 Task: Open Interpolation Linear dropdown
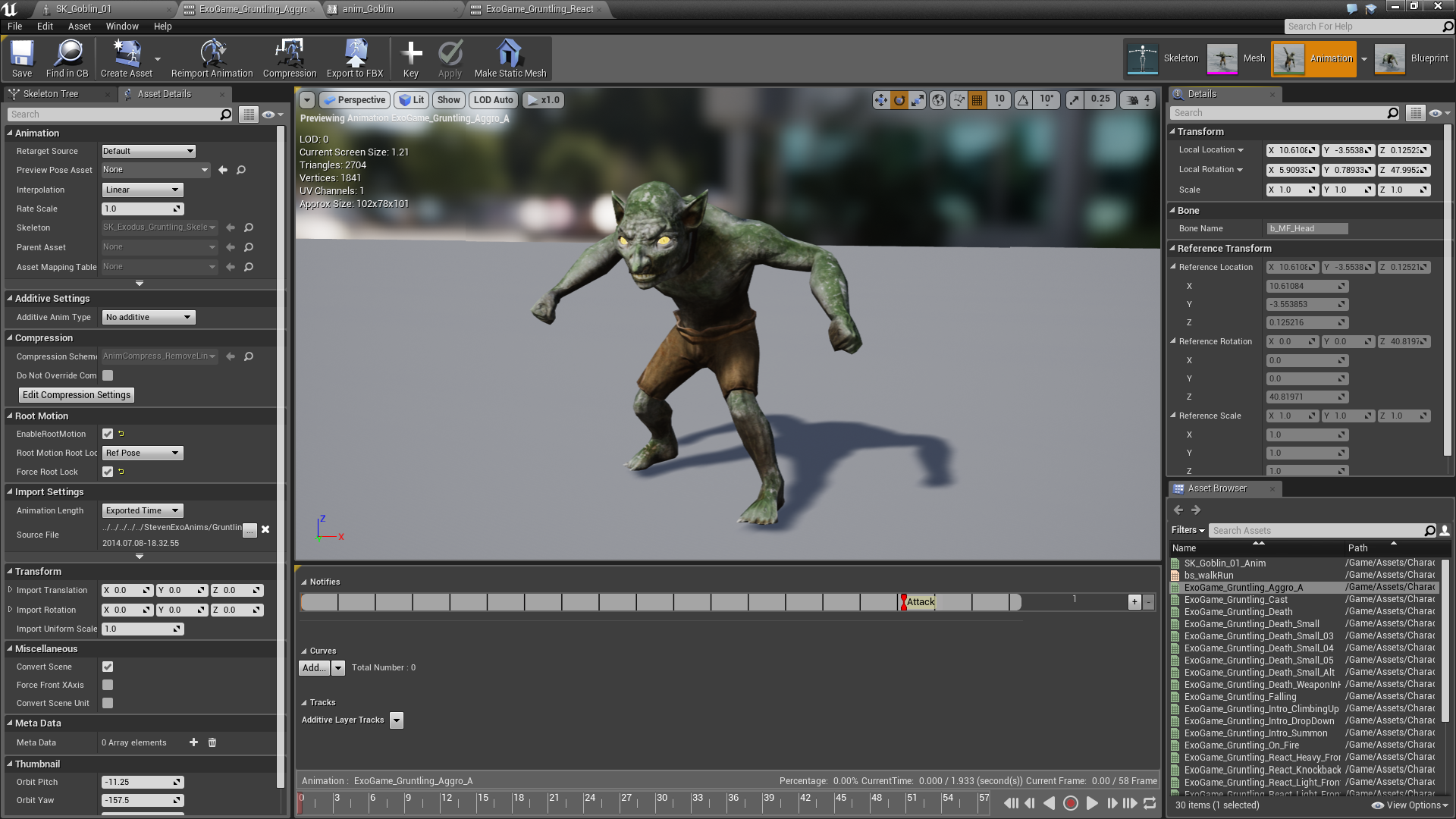coord(143,190)
